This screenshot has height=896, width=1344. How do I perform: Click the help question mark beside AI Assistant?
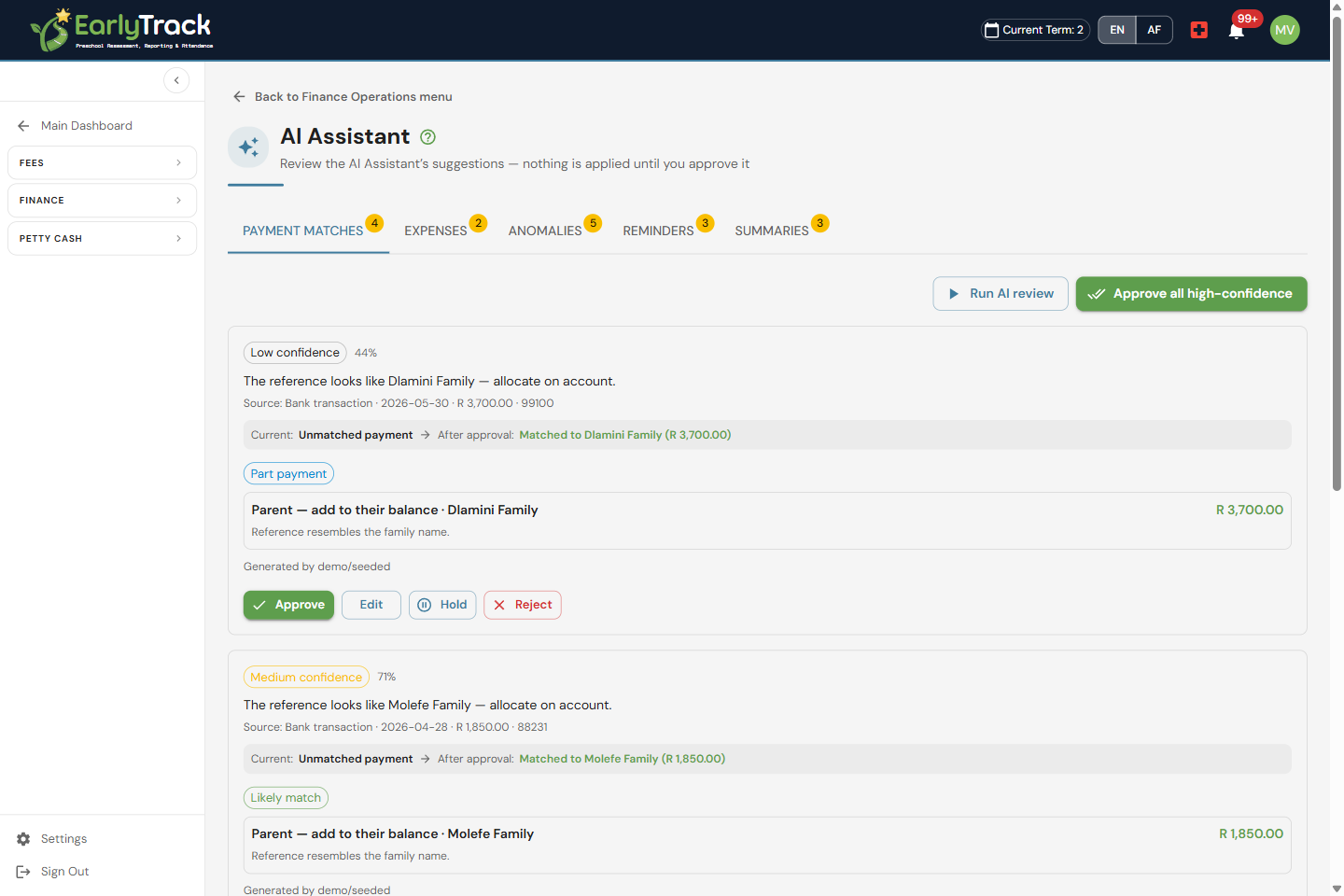pyautogui.click(x=428, y=137)
